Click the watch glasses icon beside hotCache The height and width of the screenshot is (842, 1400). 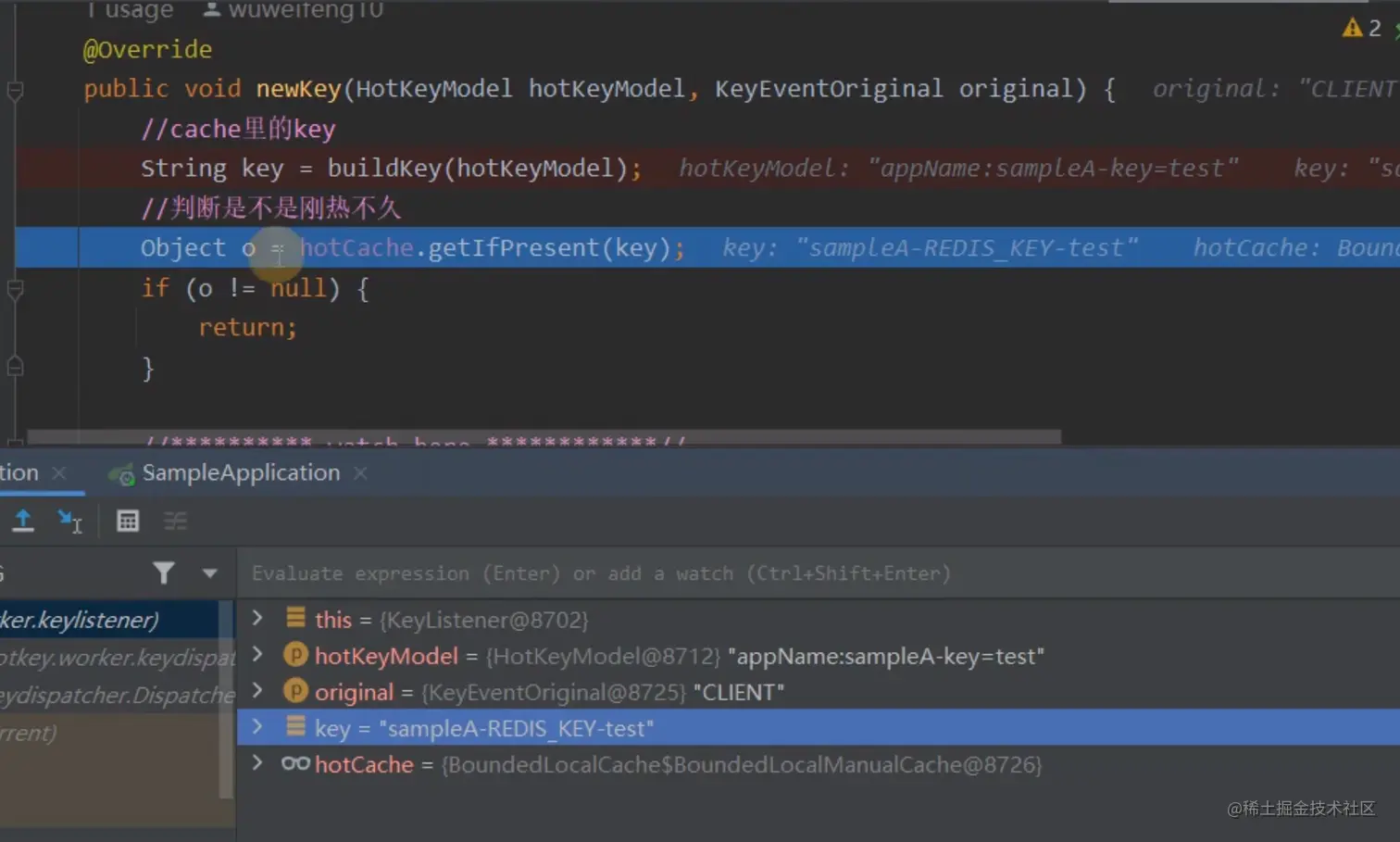tap(295, 763)
